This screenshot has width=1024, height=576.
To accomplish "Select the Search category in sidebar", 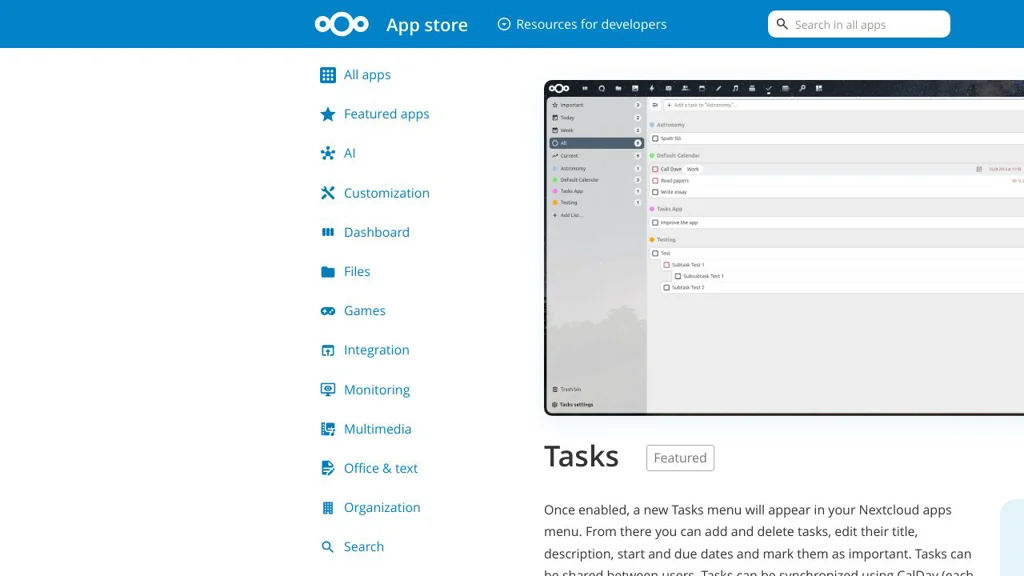I will coord(353,547).
